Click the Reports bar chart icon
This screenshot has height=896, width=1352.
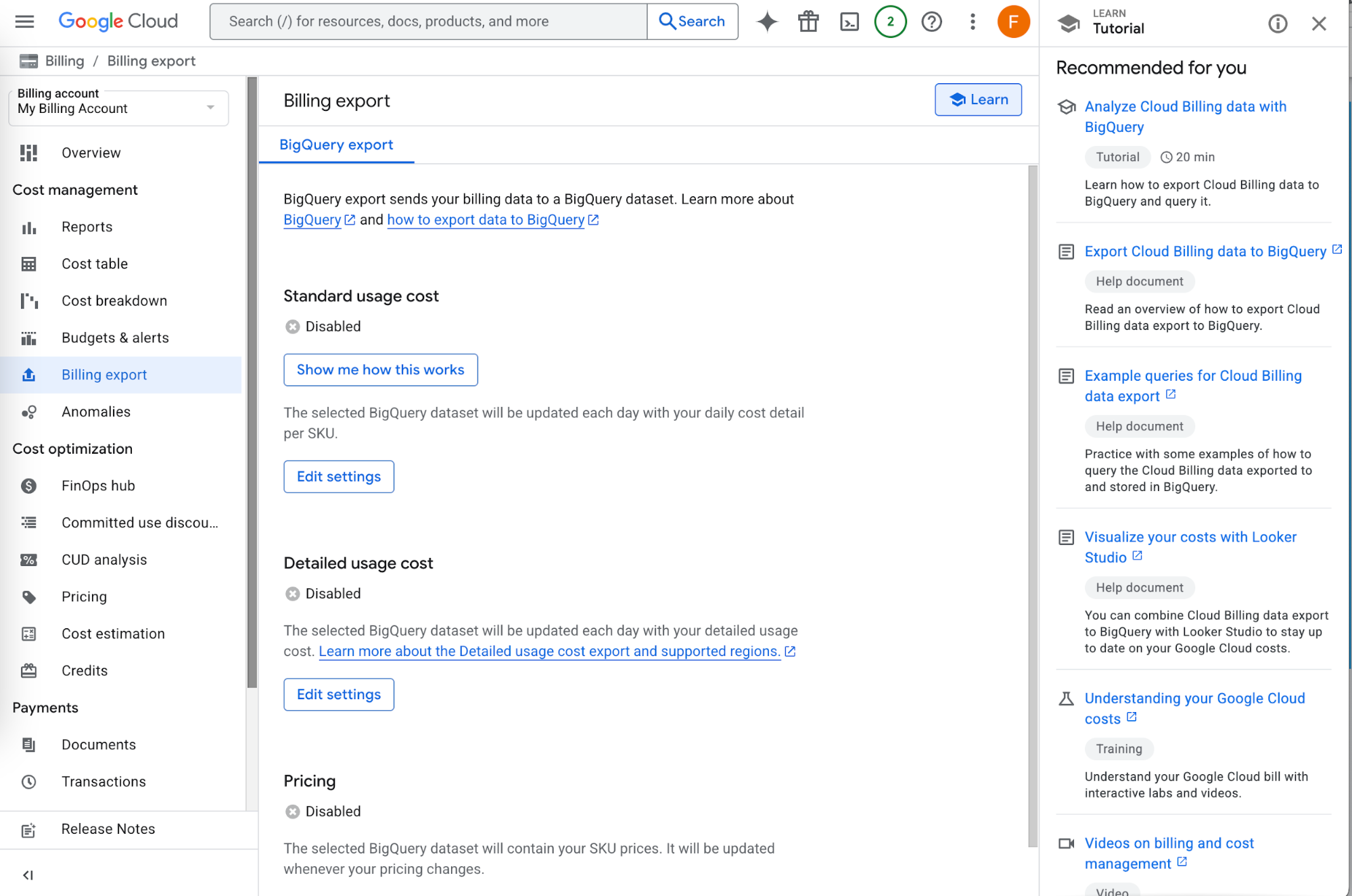pyautogui.click(x=28, y=227)
